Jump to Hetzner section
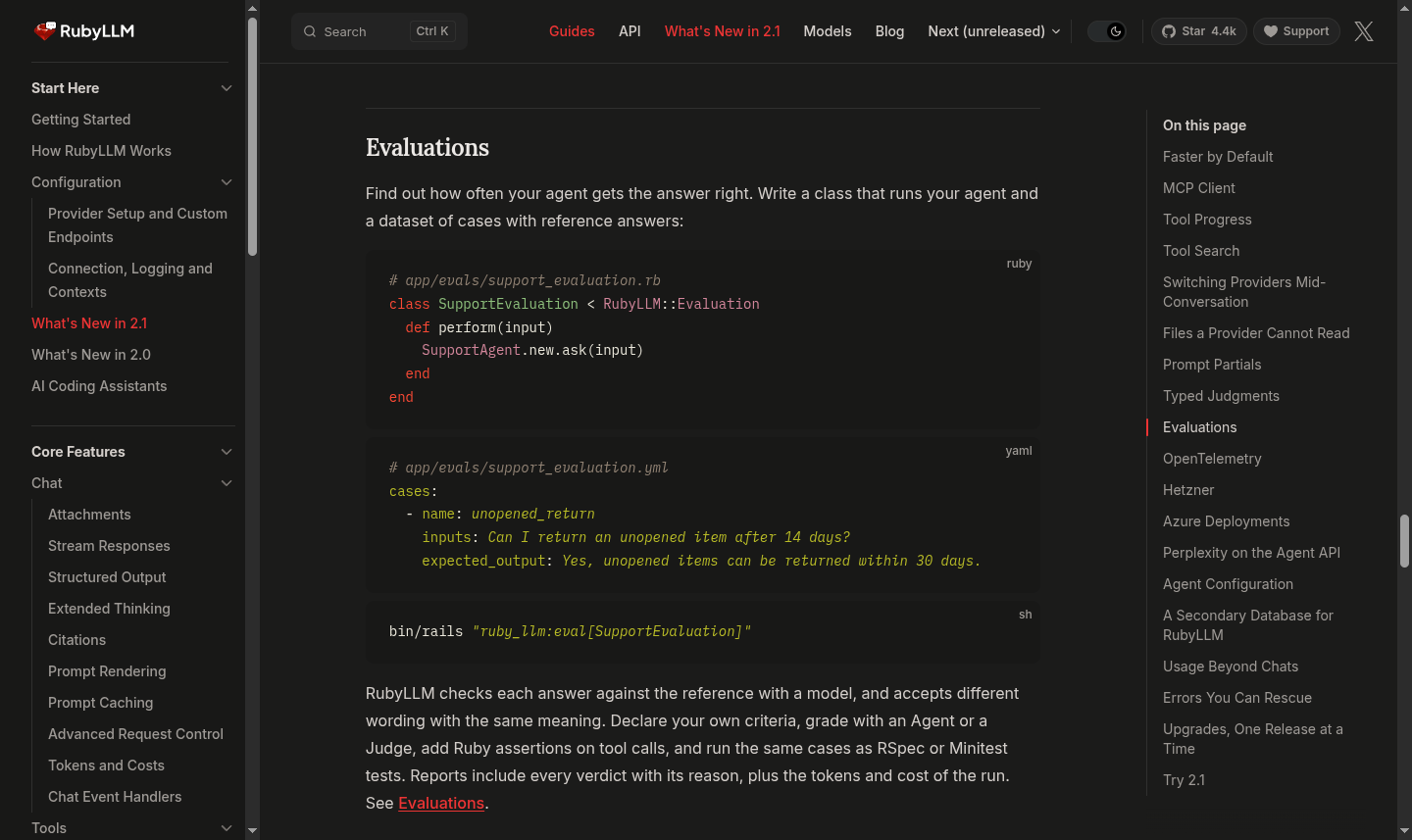This screenshot has width=1412, height=840. (1188, 490)
